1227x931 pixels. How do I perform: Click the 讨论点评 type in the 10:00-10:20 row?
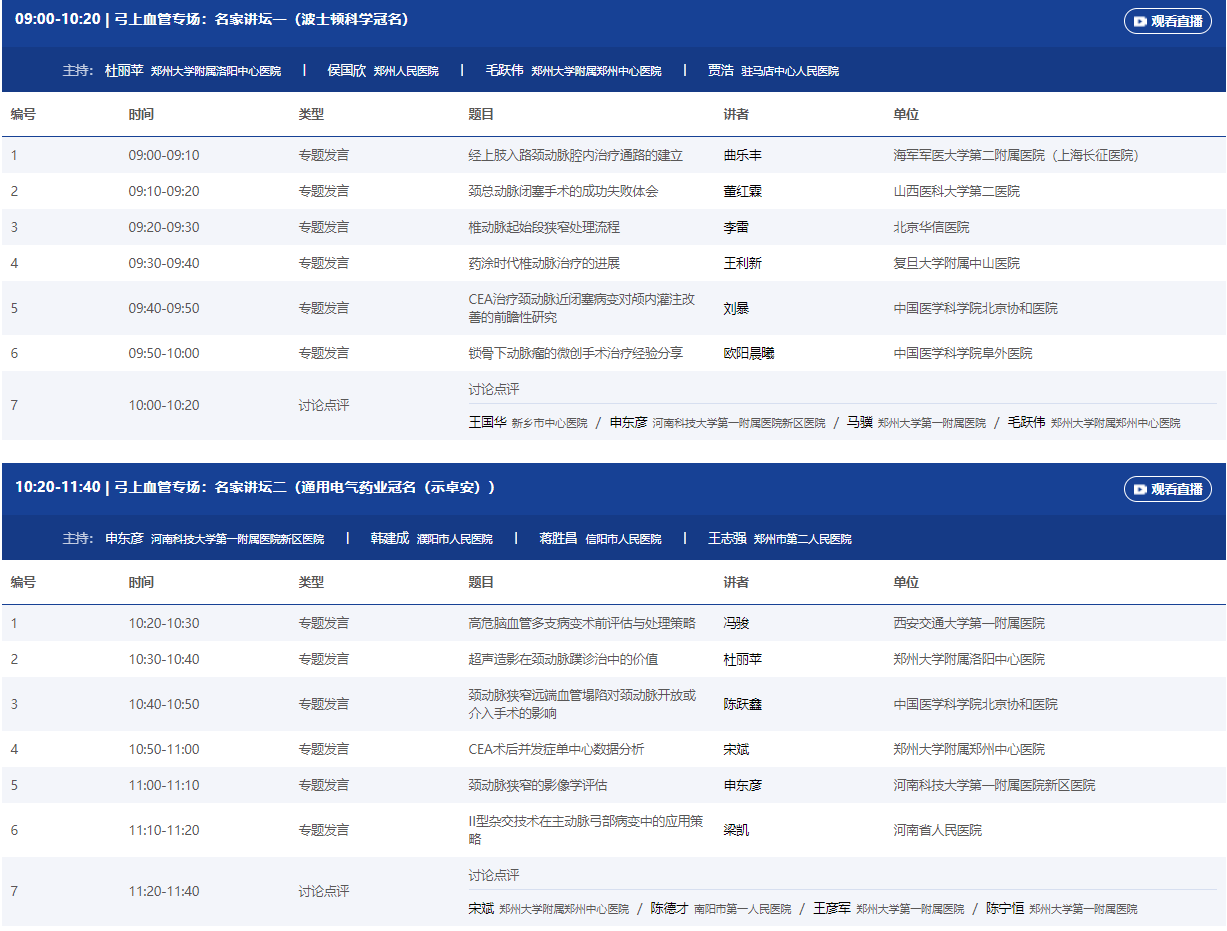(324, 406)
